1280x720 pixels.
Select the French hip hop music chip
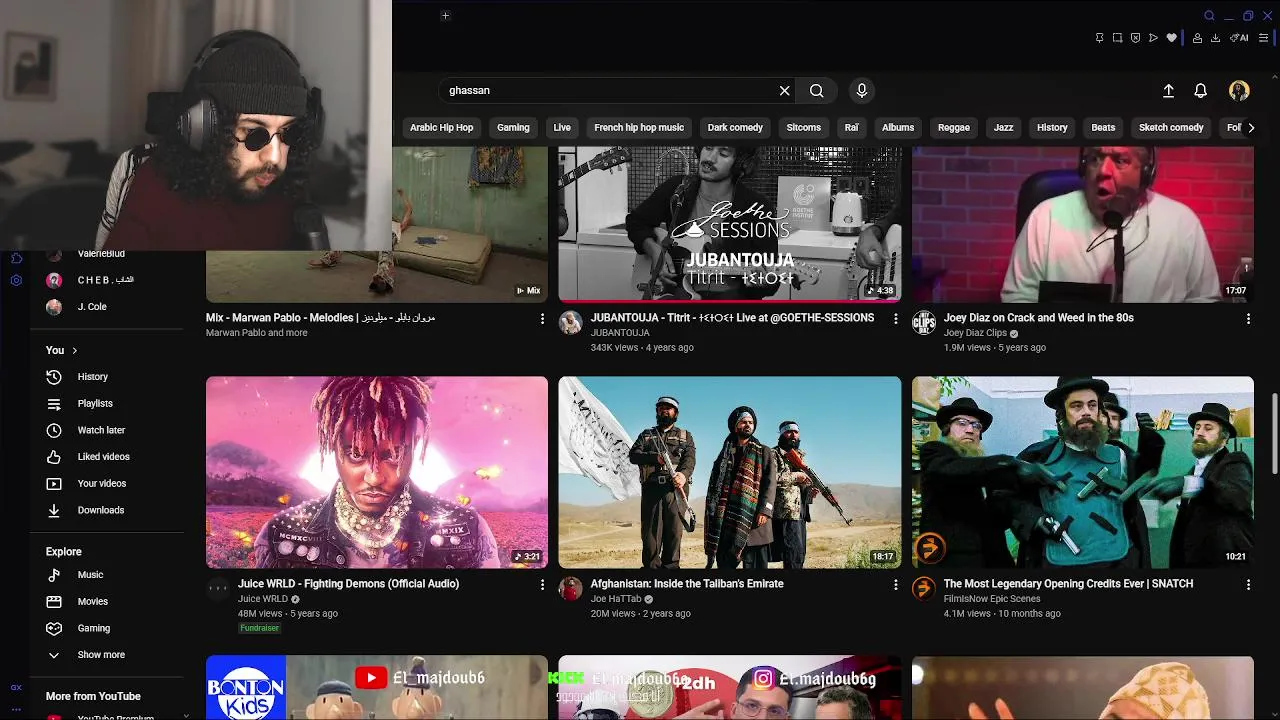click(639, 127)
